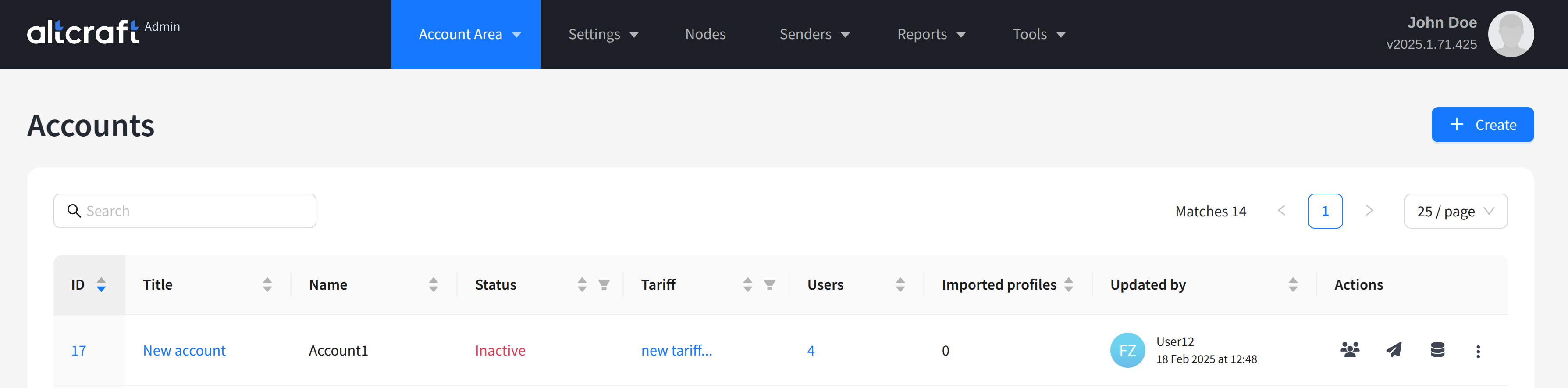The width and height of the screenshot is (1568, 388).
Task: Open the 25 / page size dropdown
Action: pos(1455,212)
